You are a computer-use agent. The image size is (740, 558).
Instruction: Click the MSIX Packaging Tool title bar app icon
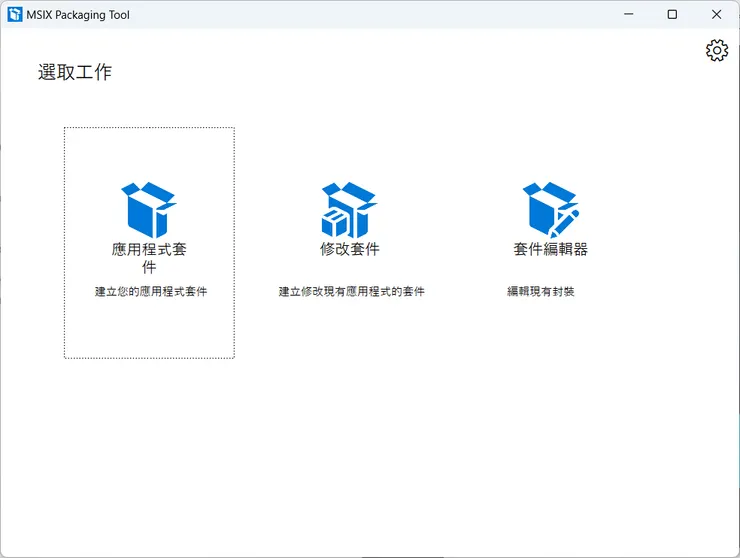[x=15, y=15]
